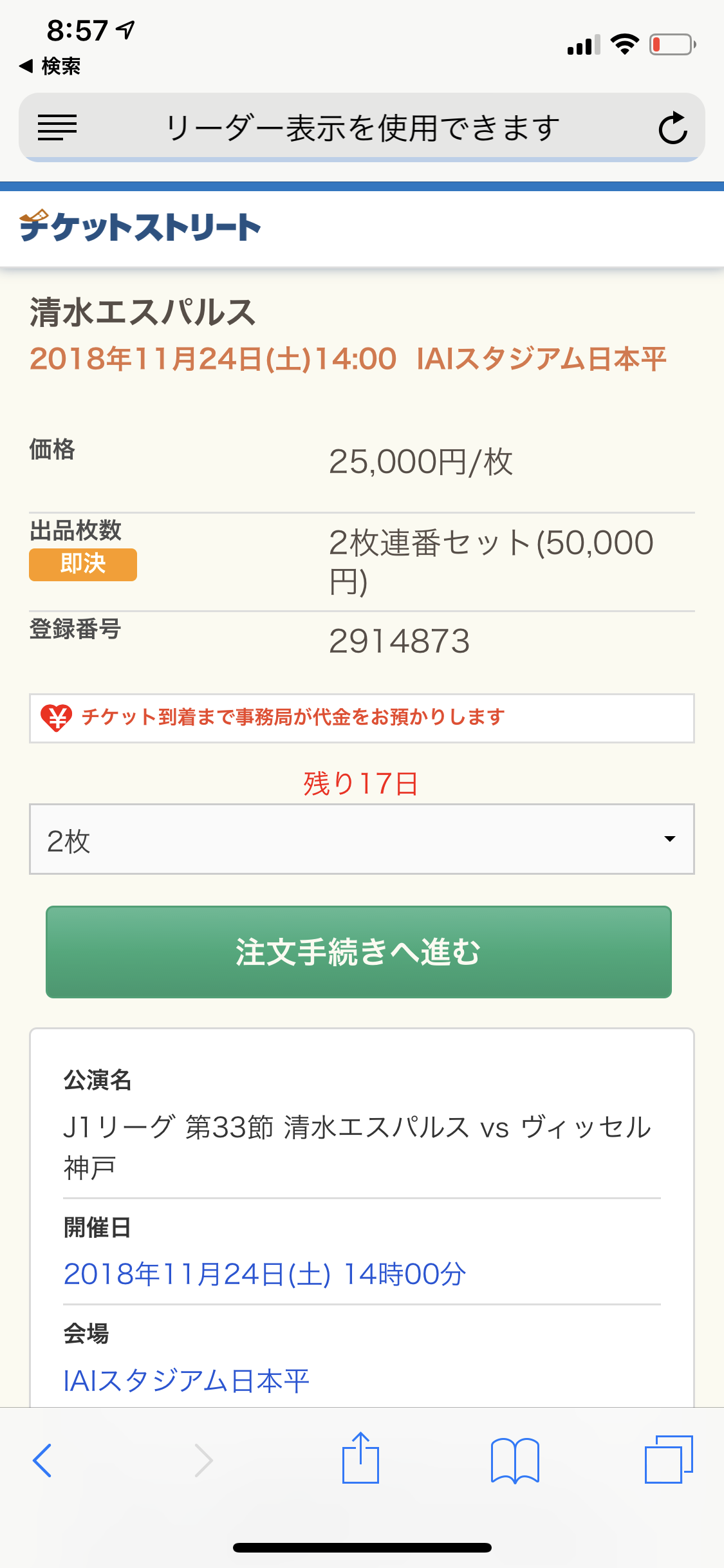Tap the Safari forward arrow
The image size is (724, 1568).
[203, 1460]
